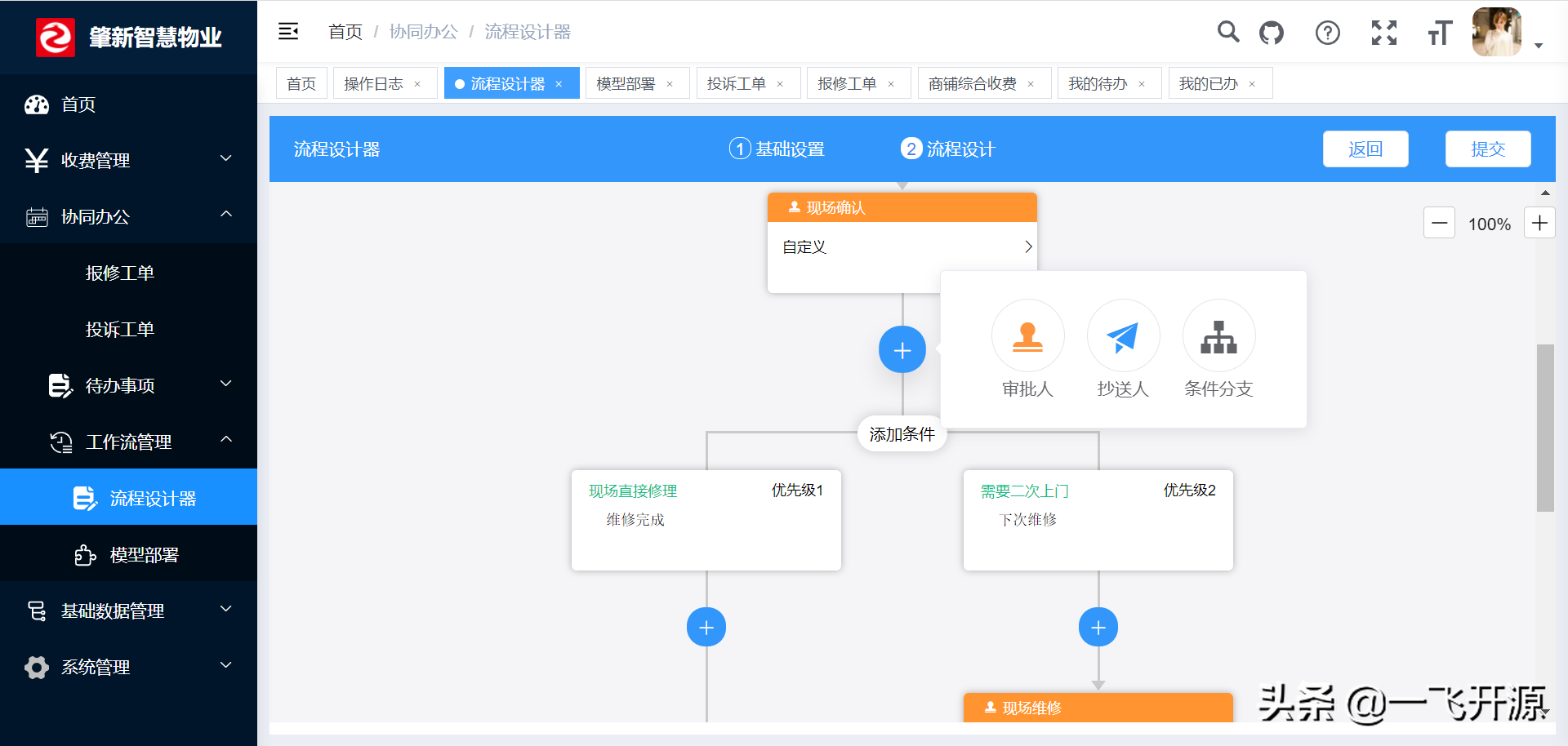The width and height of the screenshot is (1568, 746).
Task: Close the 我的已办 tab
Action: point(1252,84)
